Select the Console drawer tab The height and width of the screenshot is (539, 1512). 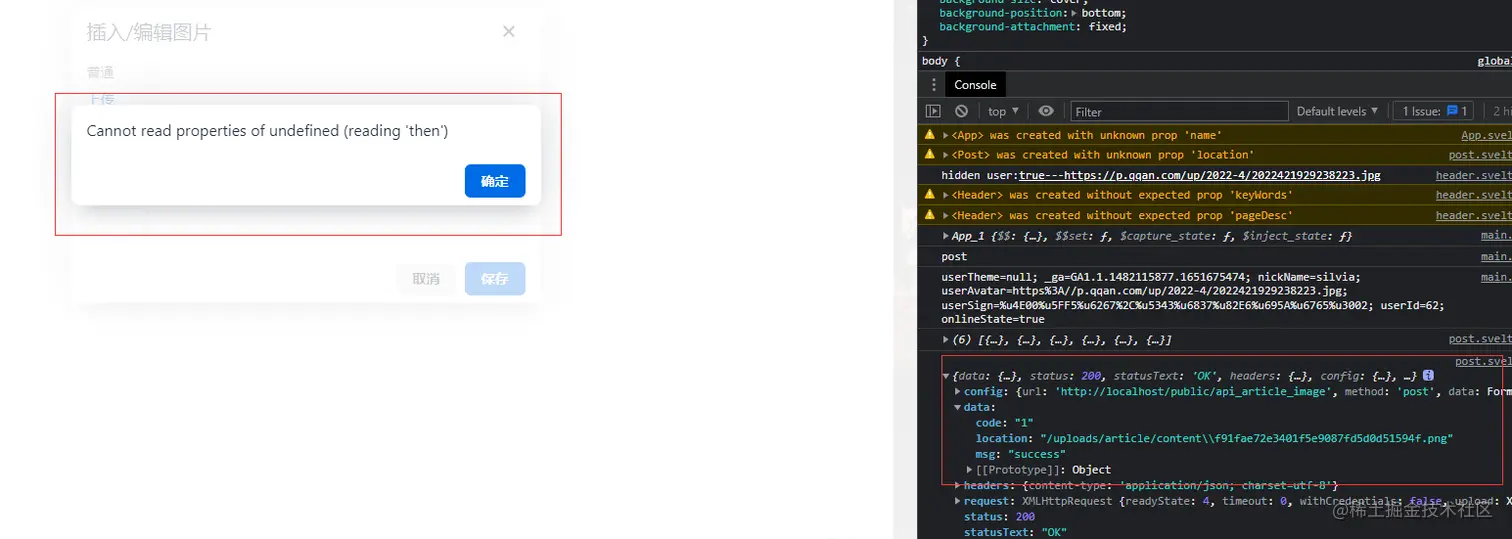[975, 85]
